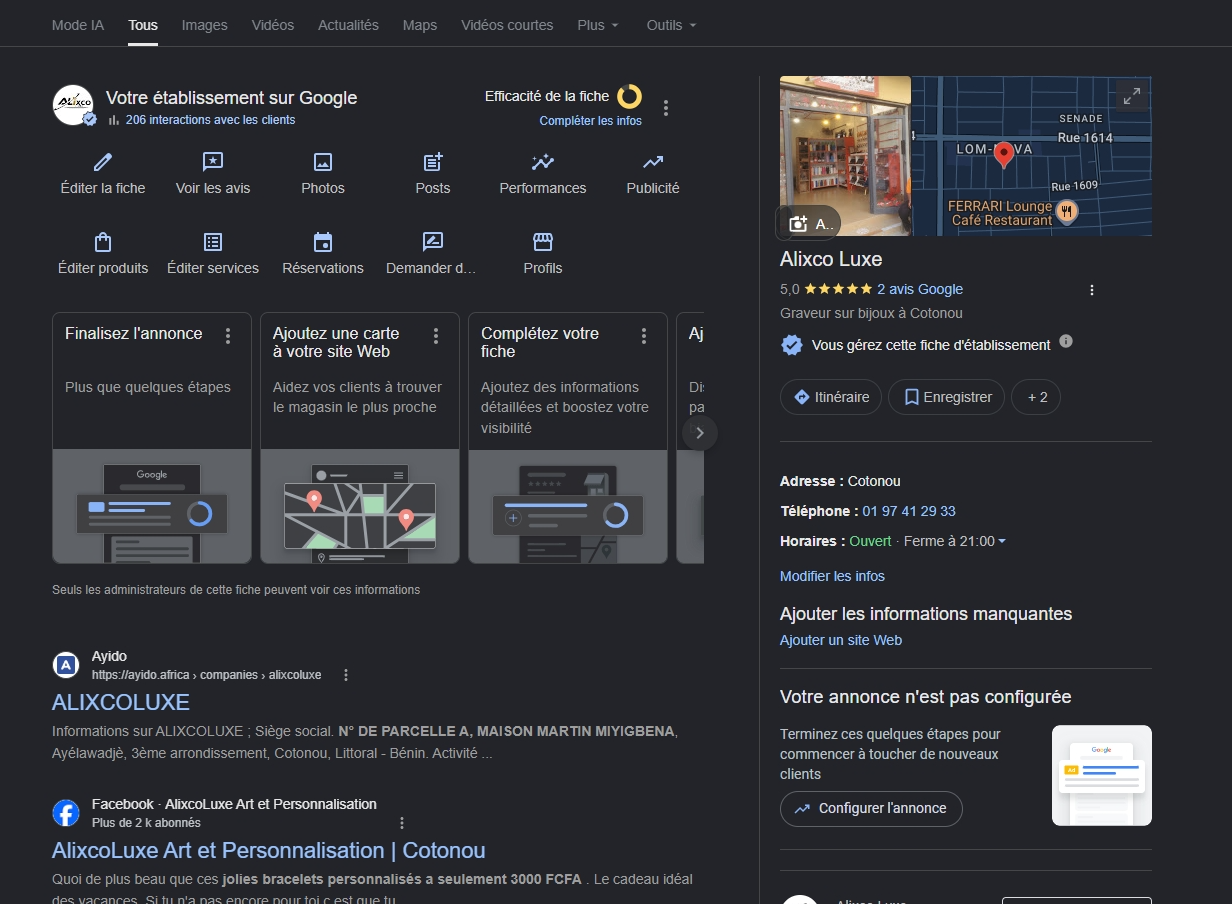Image resolution: width=1232 pixels, height=904 pixels.
Task: Open the 2 avis Google reviews link
Action: point(920,290)
